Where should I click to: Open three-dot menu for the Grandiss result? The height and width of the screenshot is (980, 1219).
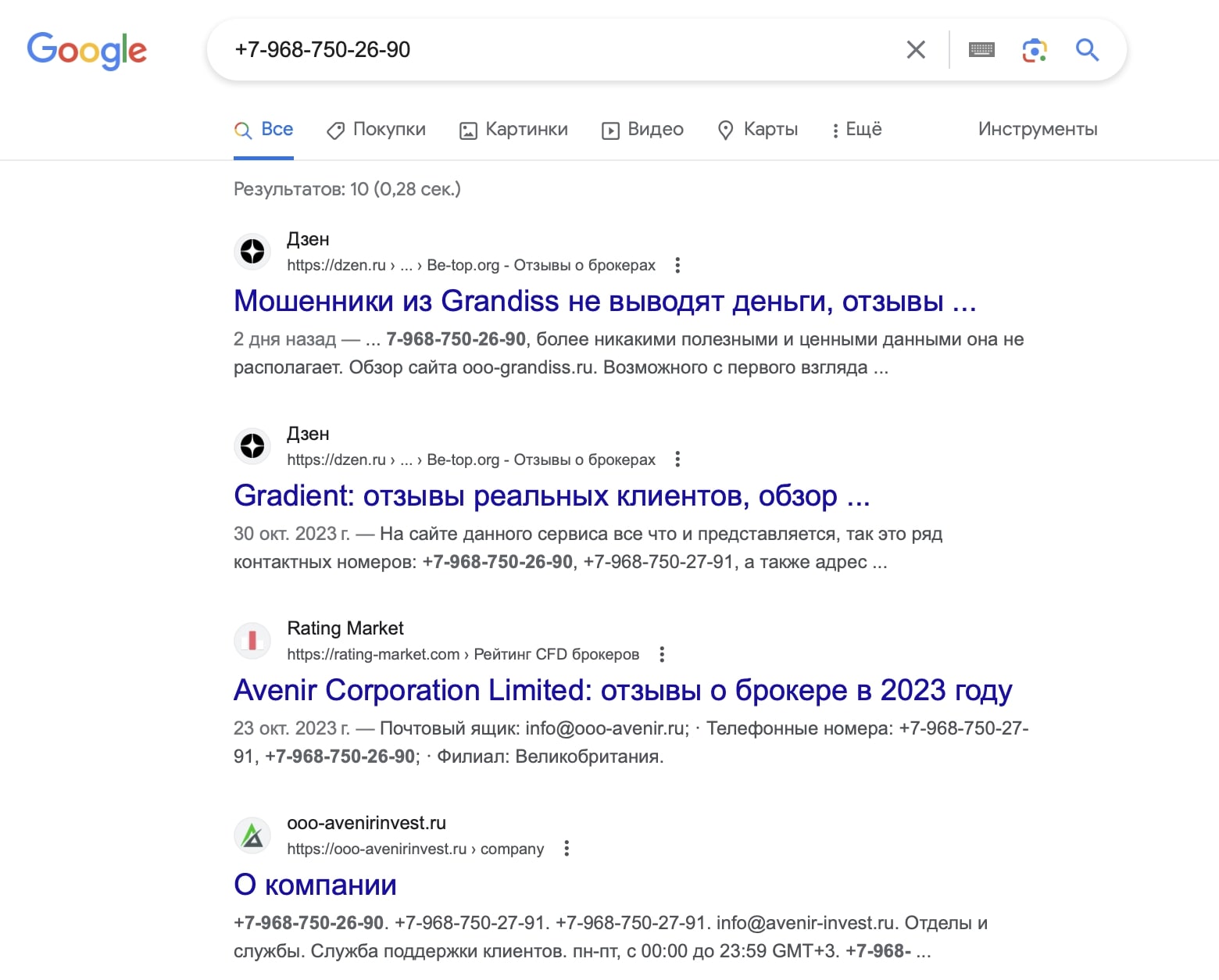(x=677, y=266)
